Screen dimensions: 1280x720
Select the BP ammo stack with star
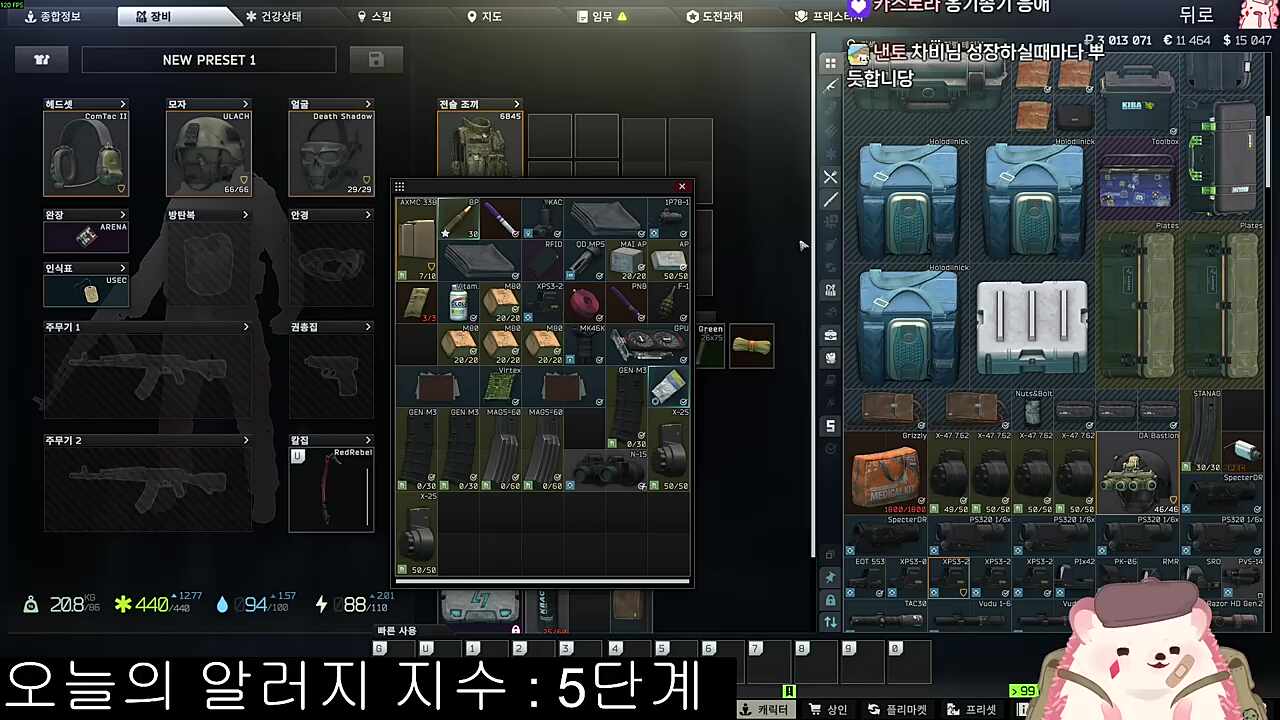click(x=459, y=218)
